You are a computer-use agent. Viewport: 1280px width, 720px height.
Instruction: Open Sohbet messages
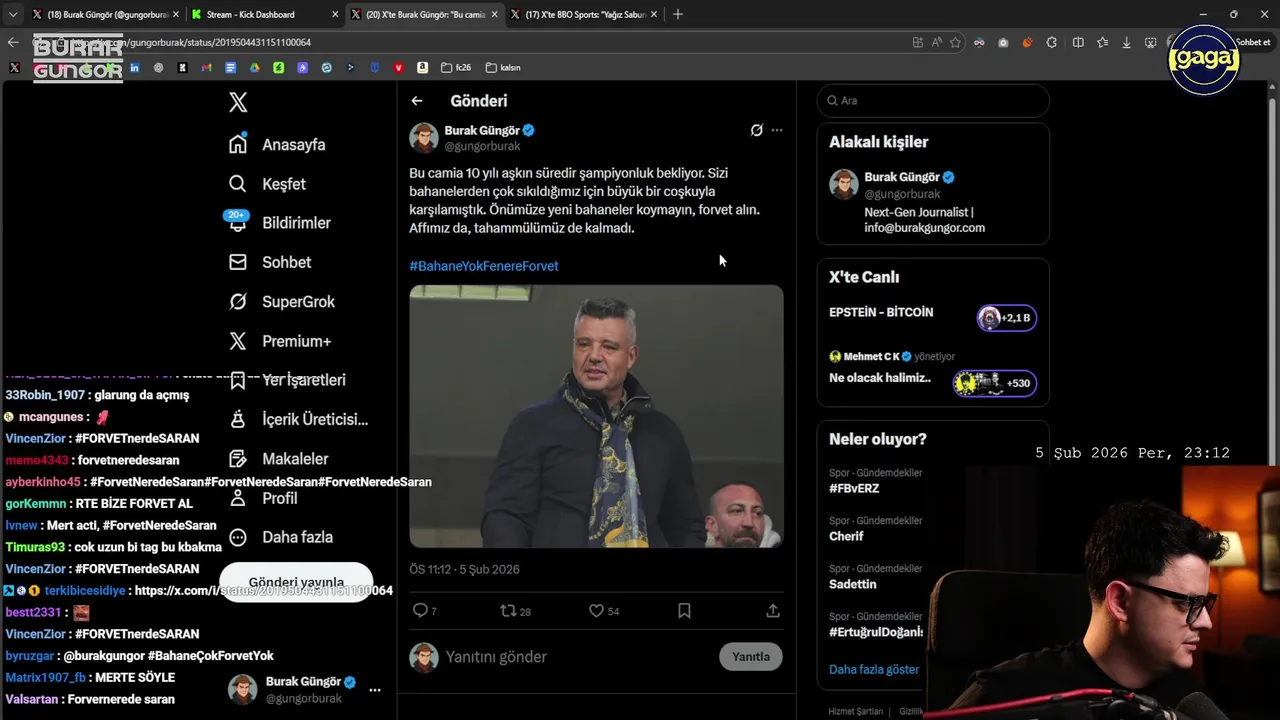(269, 262)
